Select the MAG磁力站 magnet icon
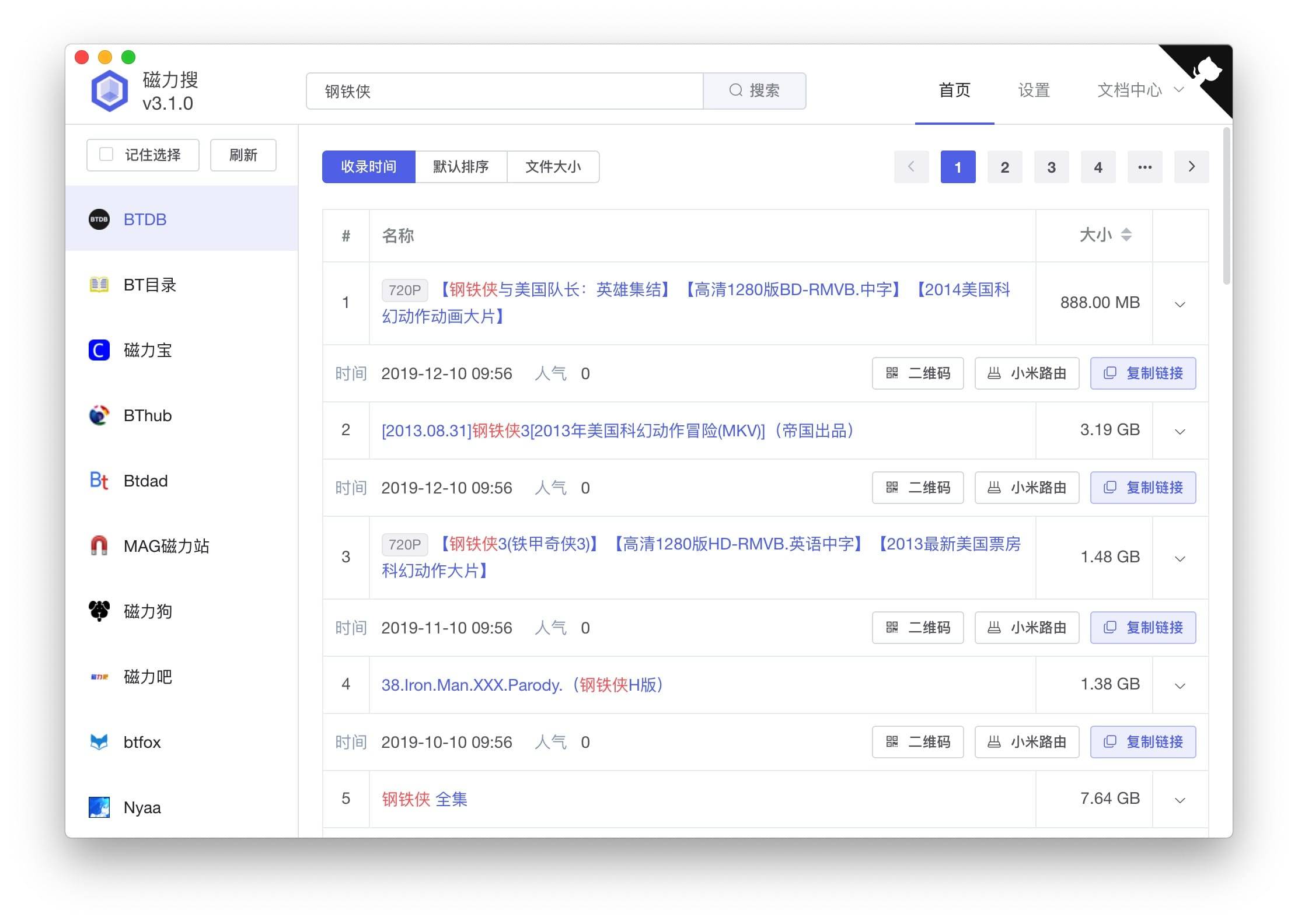This screenshot has width=1298, height=924. (99, 545)
